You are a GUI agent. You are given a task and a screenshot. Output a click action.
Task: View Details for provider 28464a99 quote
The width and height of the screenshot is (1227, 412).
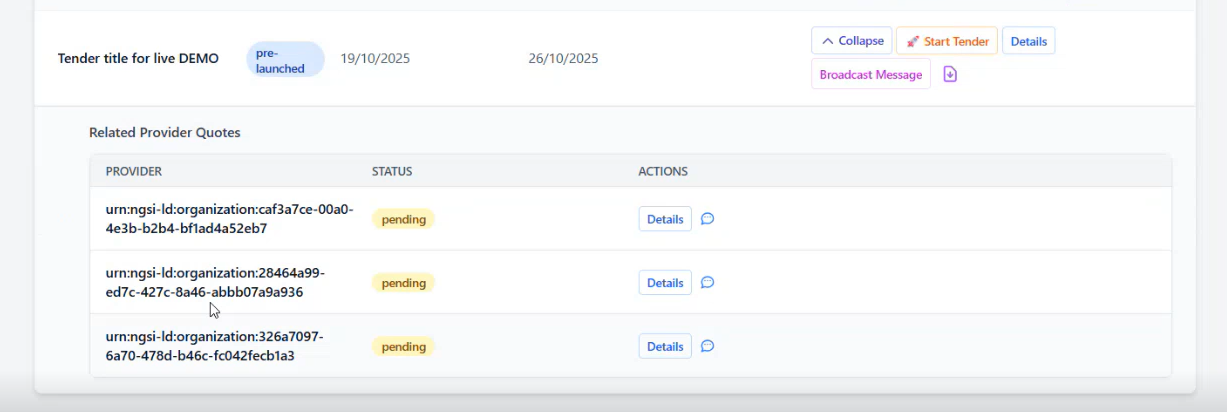pyautogui.click(x=665, y=283)
